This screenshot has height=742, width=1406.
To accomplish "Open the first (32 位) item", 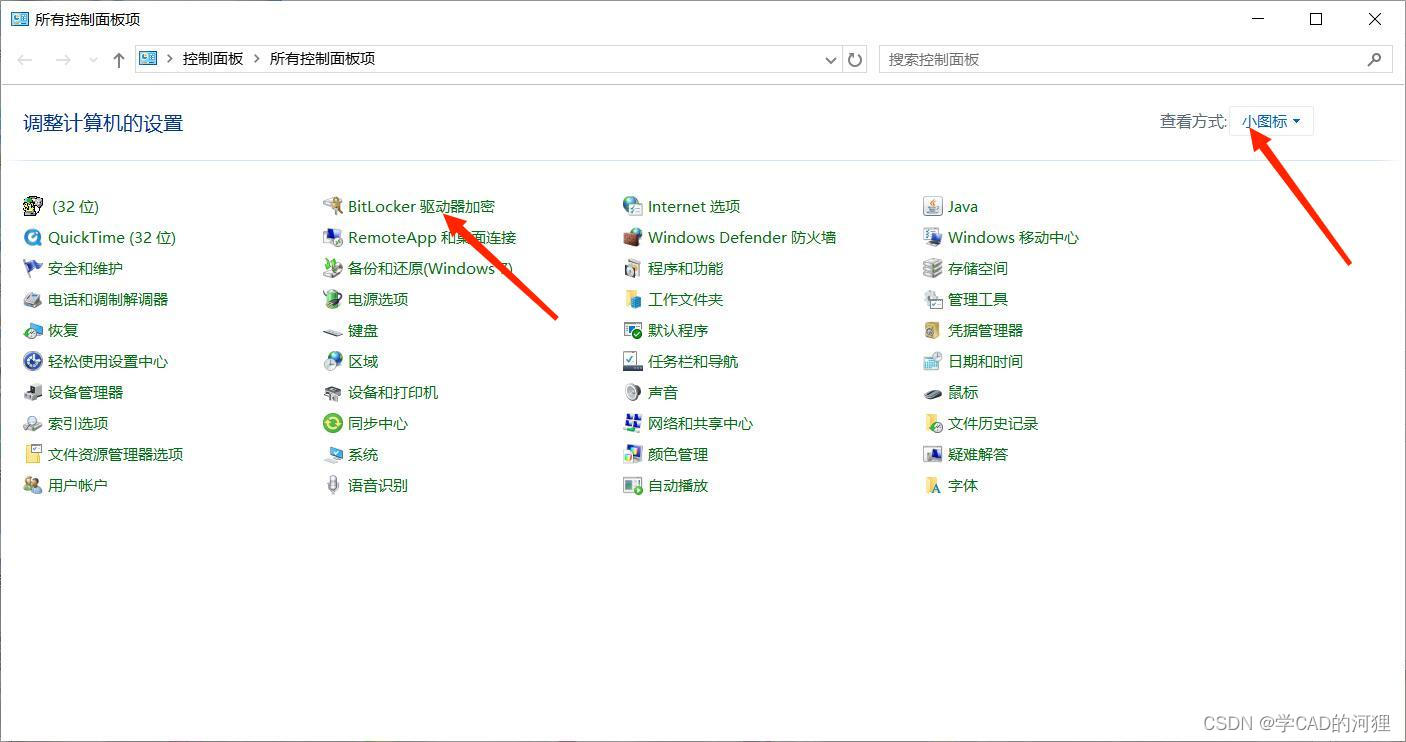I will pyautogui.click(x=75, y=206).
